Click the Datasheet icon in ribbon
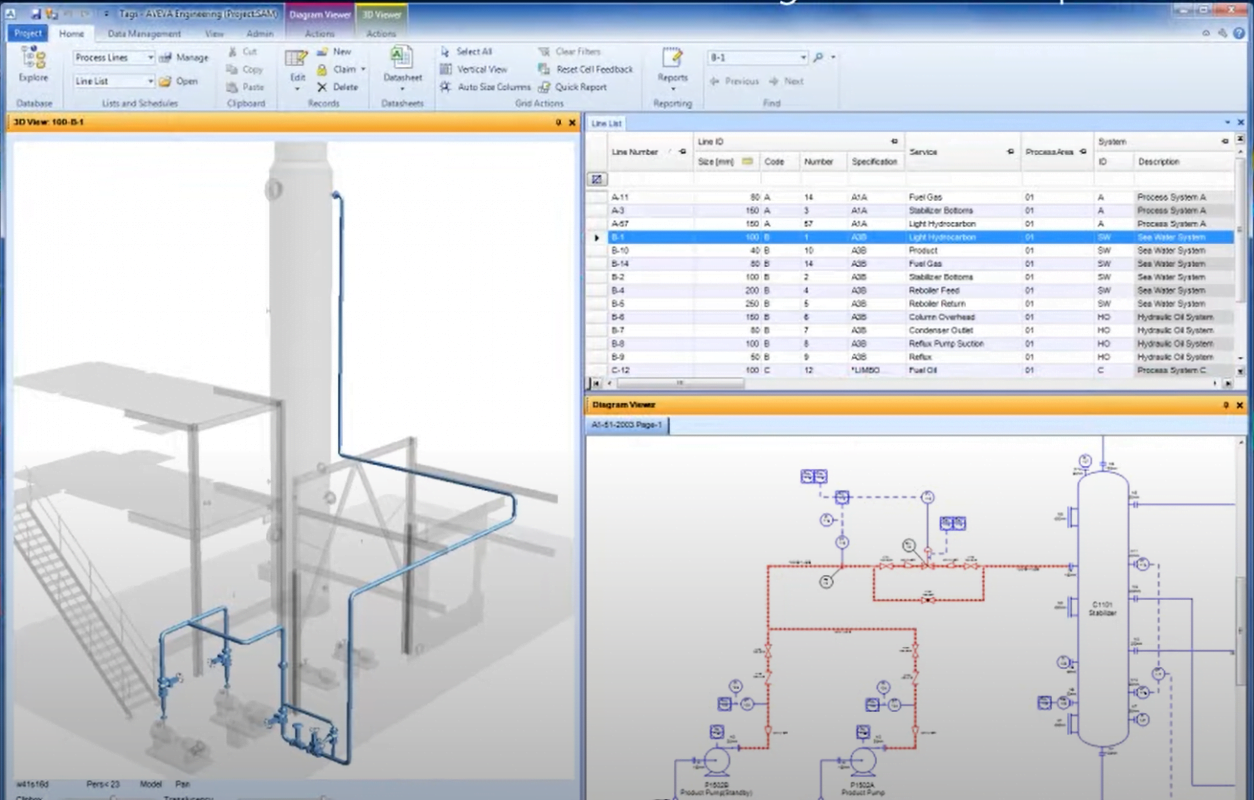Image resolution: width=1254 pixels, height=800 pixels. click(402, 64)
